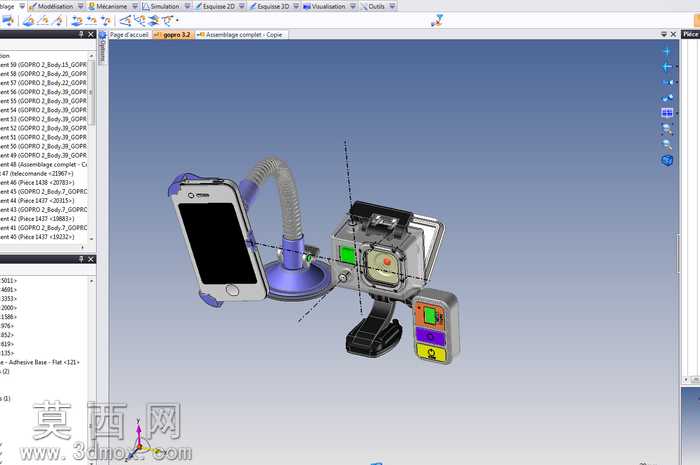Select tree row 47 (telecomande <21967>)

tap(37, 174)
